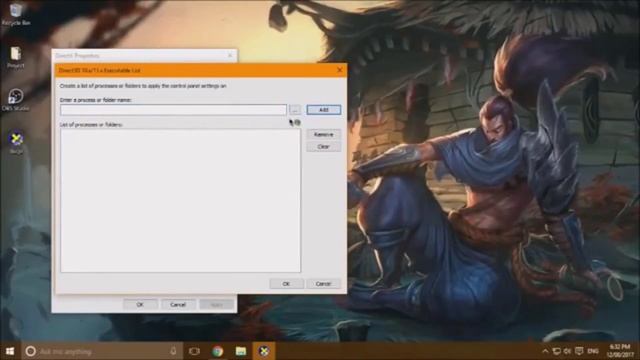Open File Explorer from the taskbar

(241, 351)
